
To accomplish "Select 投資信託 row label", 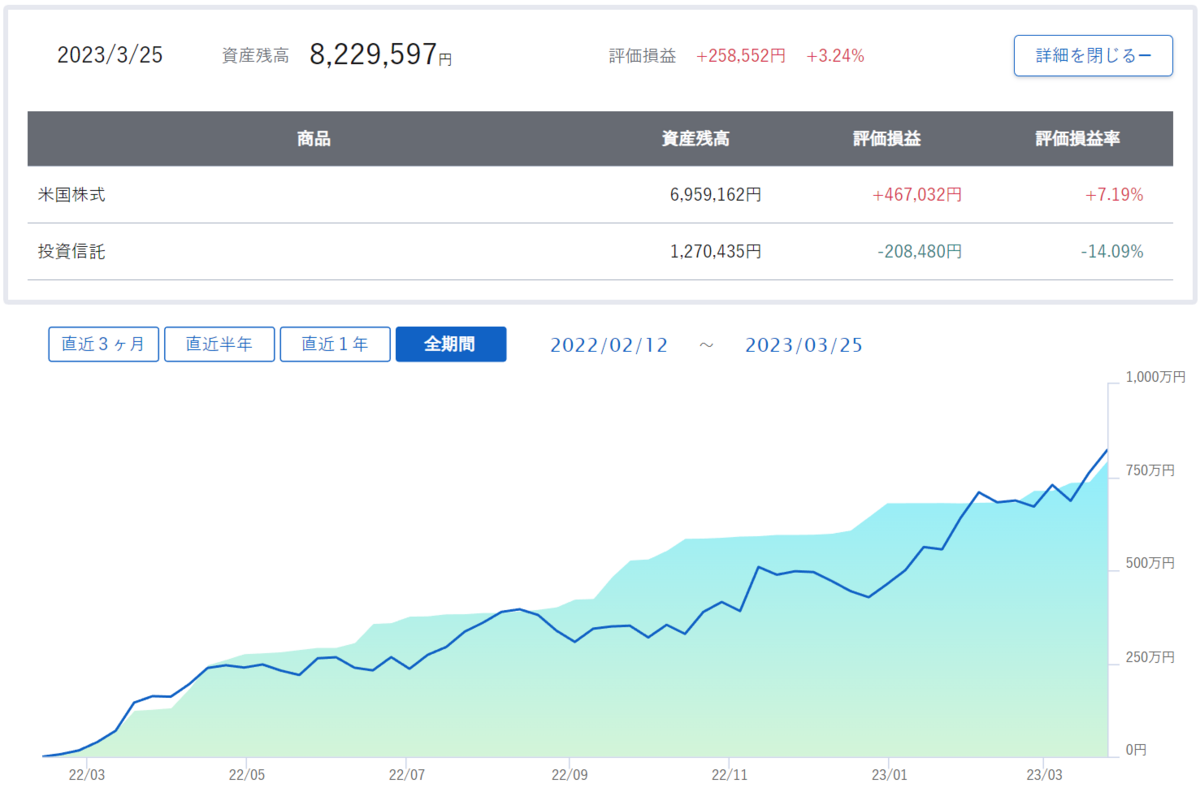I will 72,252.
